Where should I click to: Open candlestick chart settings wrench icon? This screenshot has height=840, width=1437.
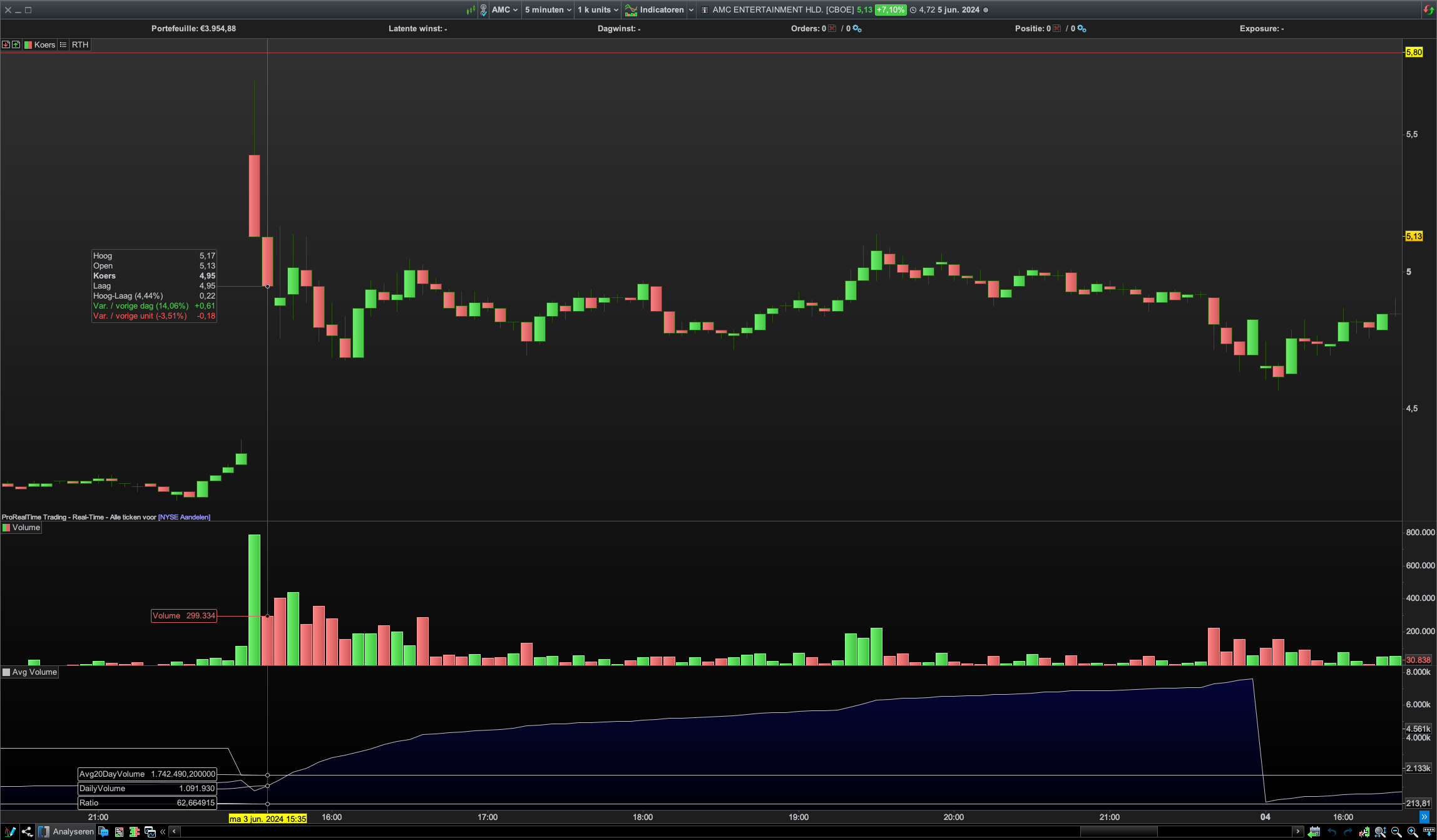tap(1364, 832)
